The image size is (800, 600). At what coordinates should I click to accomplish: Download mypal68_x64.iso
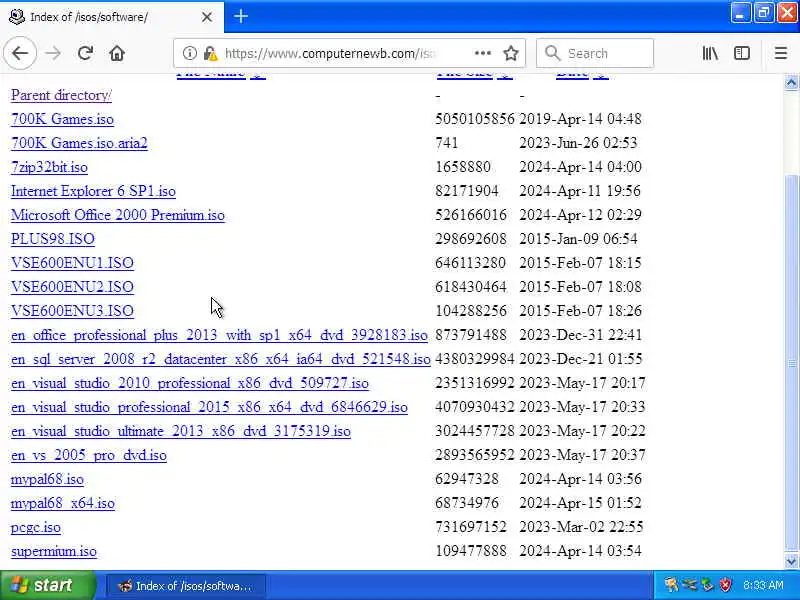click(63, 503)
